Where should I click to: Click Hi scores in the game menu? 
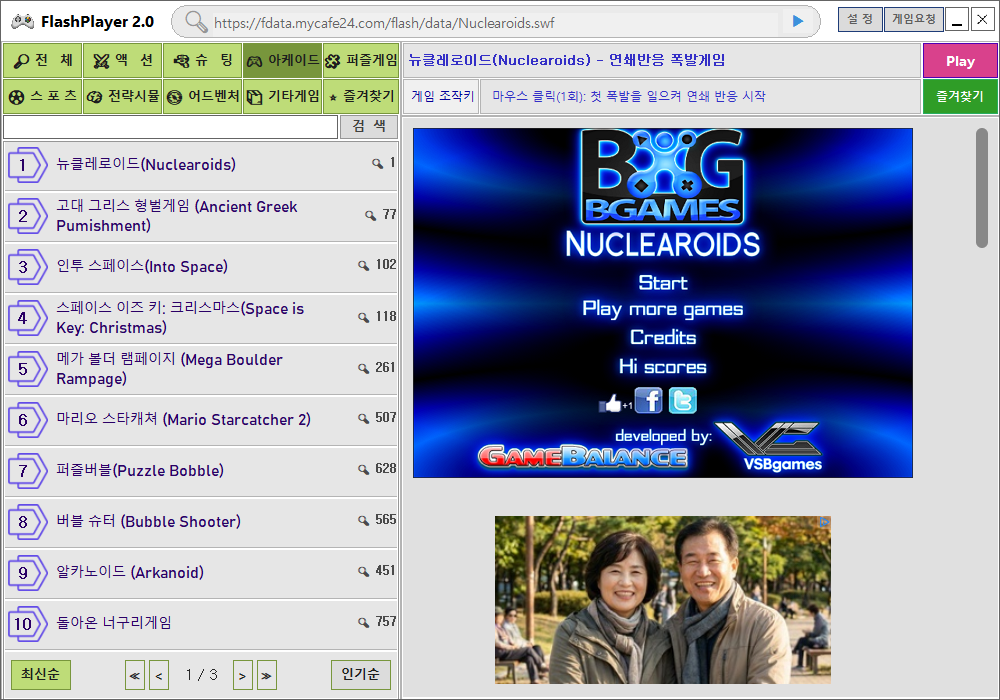pos(663,367)
